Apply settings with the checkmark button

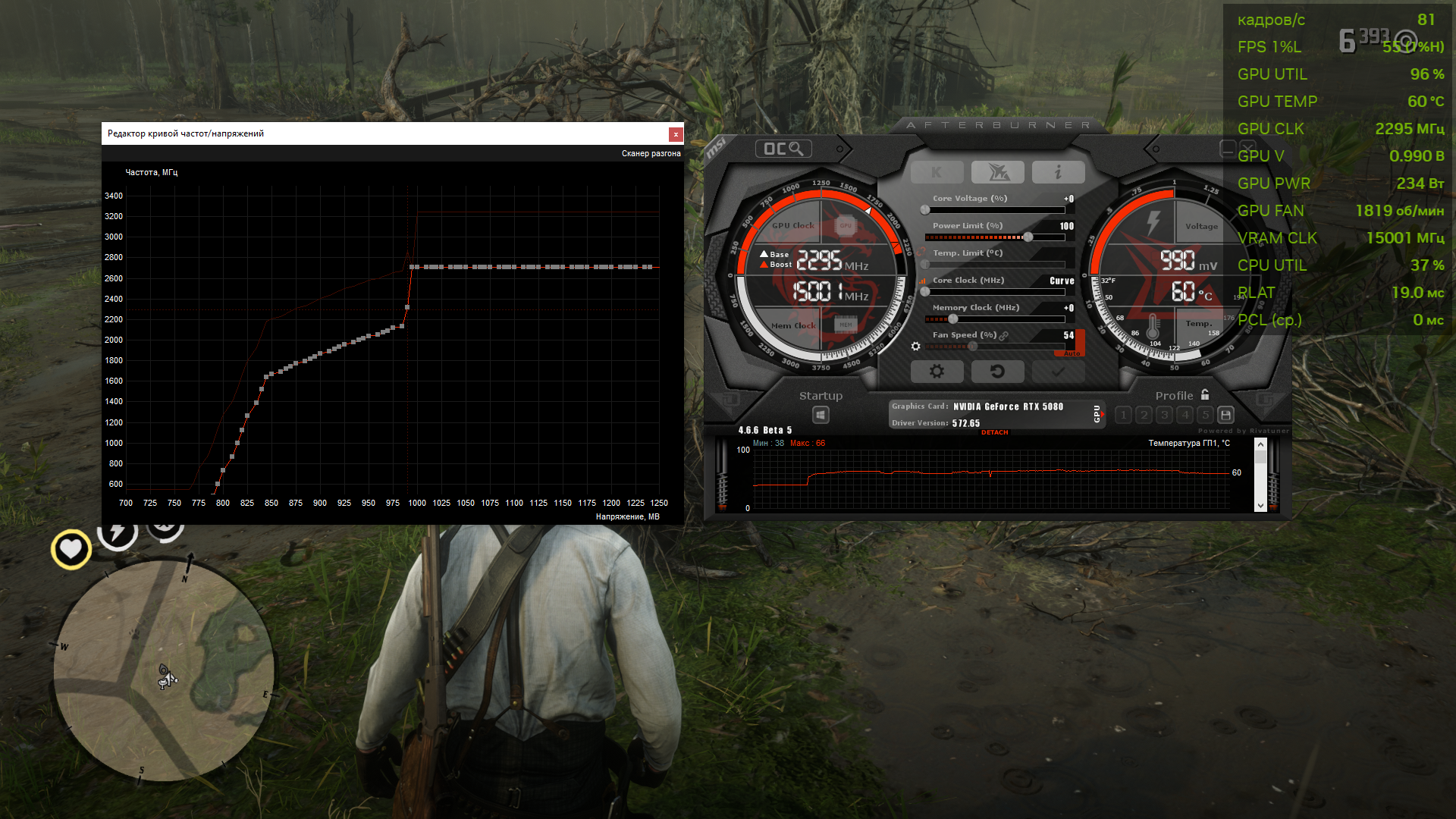click(x=1058, y=371)
